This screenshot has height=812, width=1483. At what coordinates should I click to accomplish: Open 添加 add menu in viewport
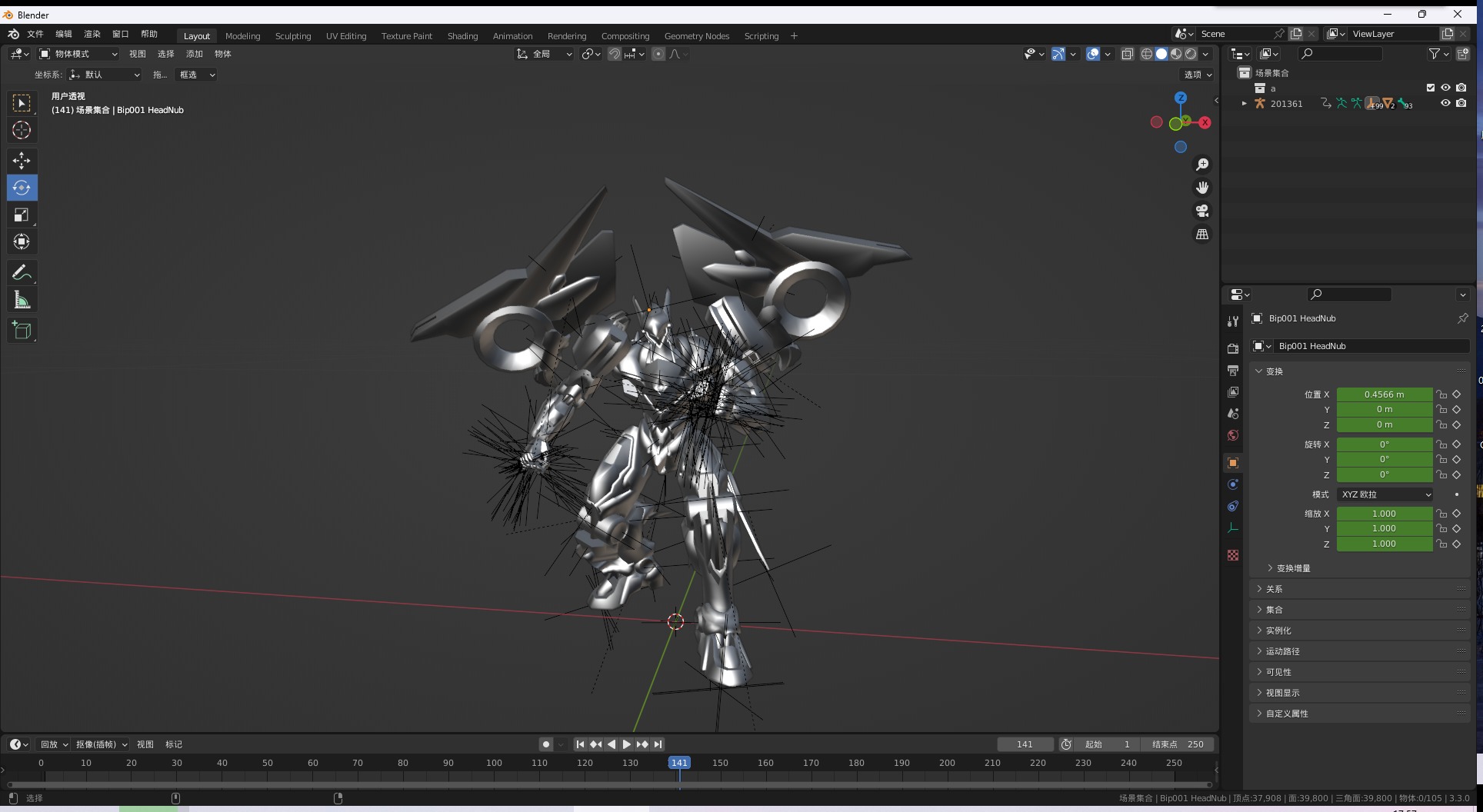pos(195,54)
